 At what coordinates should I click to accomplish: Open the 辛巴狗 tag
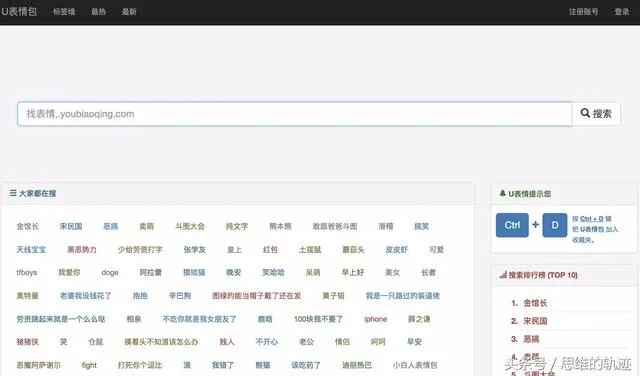pyautogui.click(x=180, y=296)
